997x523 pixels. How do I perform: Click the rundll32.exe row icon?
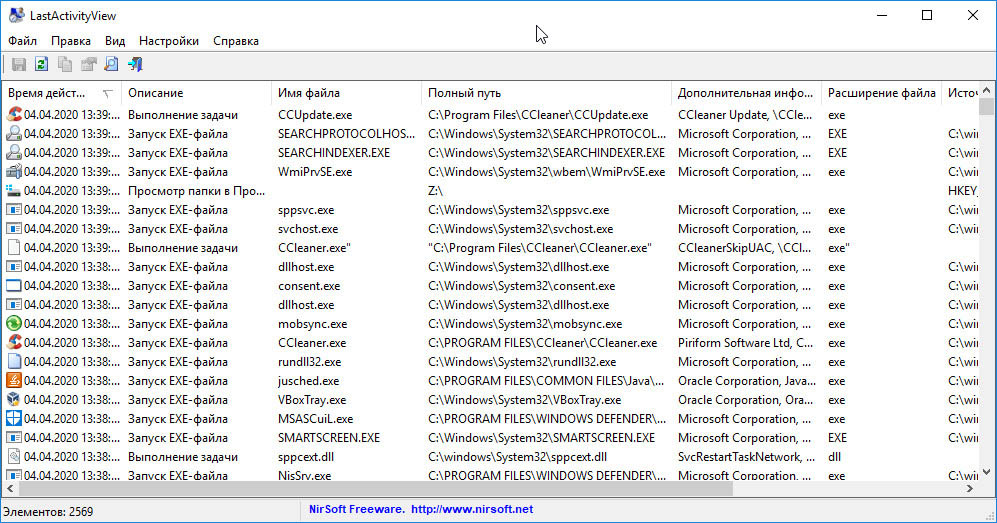click(x=14, y=362)
